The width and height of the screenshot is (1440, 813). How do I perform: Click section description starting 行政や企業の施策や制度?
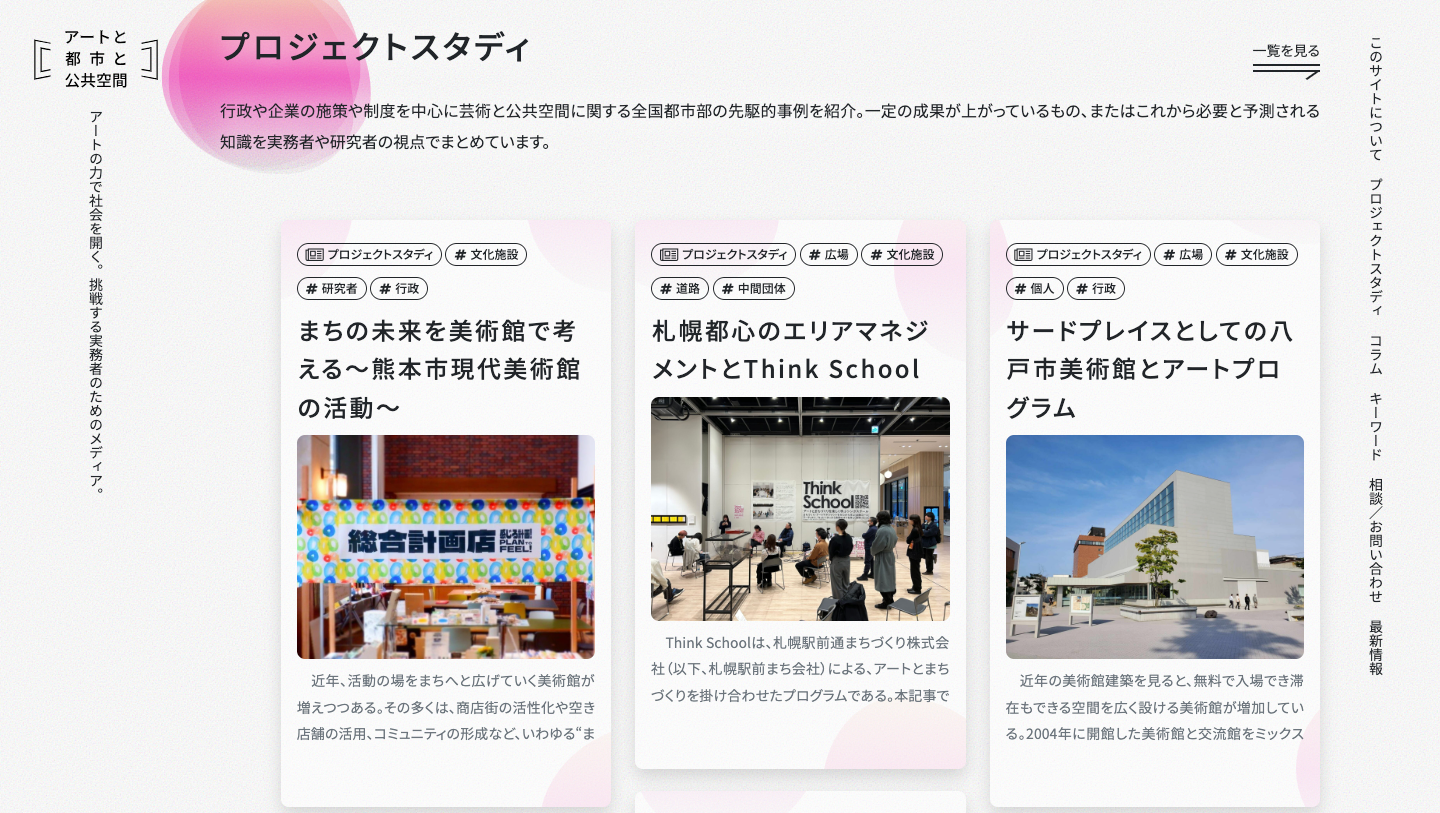(770, 126)
